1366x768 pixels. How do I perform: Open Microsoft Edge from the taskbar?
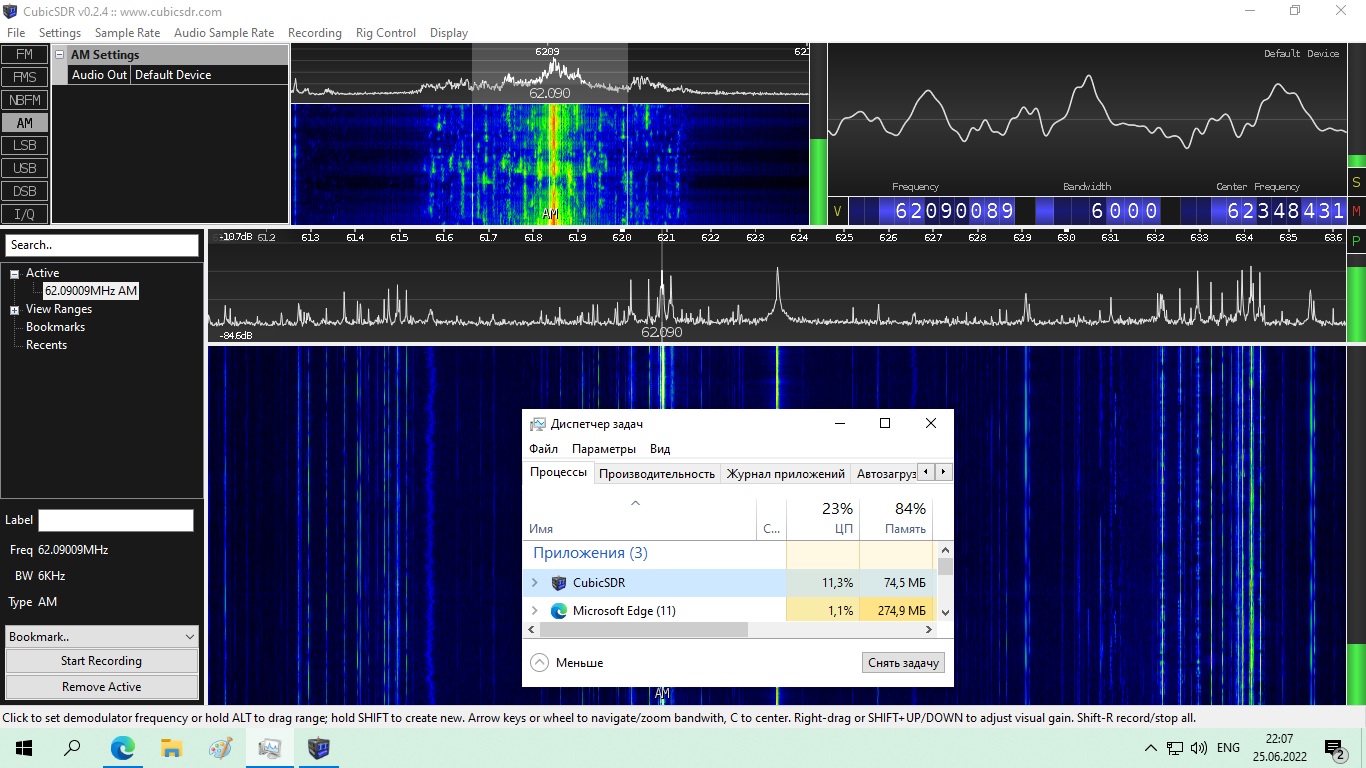[122, 748]
